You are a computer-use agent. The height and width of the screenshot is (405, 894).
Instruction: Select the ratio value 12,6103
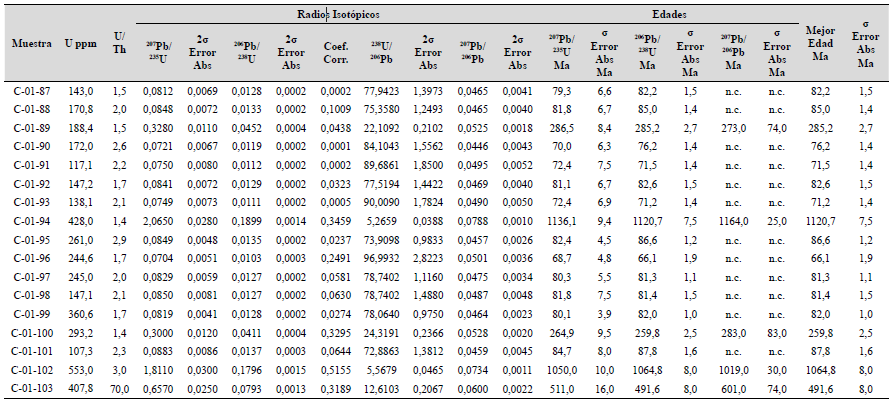(x=381, y=388)
